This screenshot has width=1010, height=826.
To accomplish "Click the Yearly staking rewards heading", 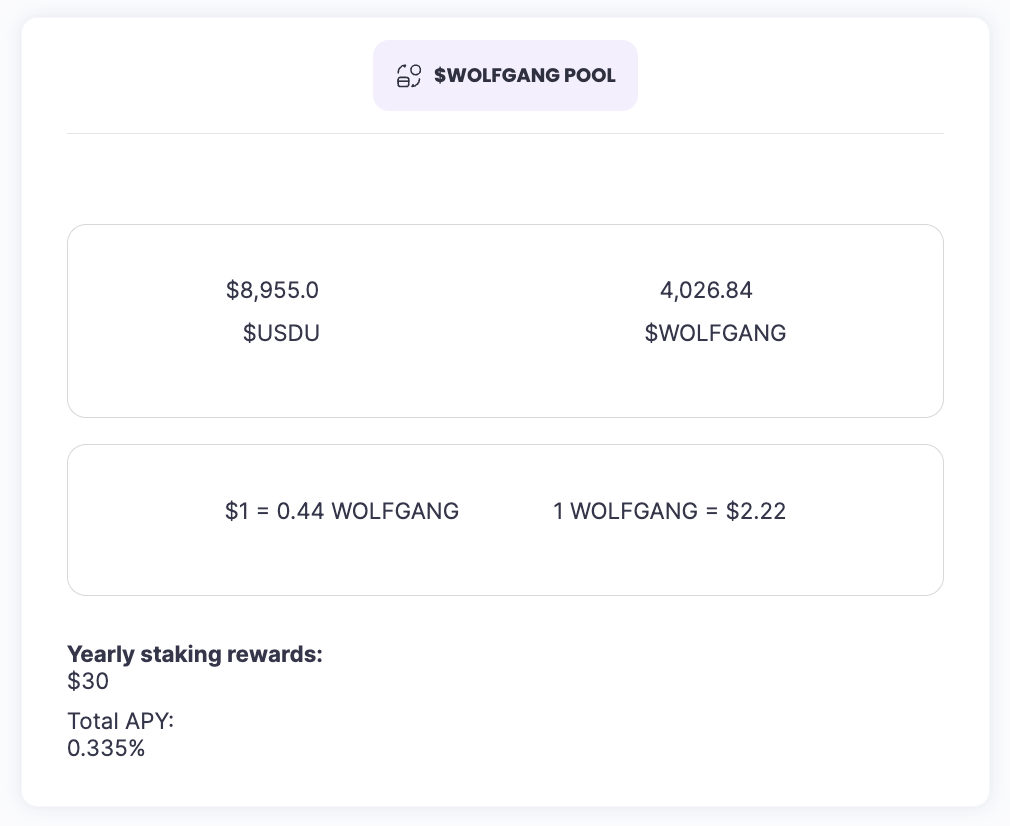I will point(195,655).
